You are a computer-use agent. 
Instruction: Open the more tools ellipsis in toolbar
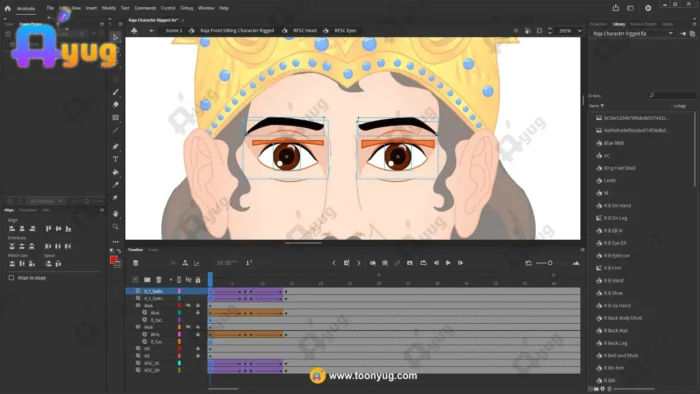(116, 241)
